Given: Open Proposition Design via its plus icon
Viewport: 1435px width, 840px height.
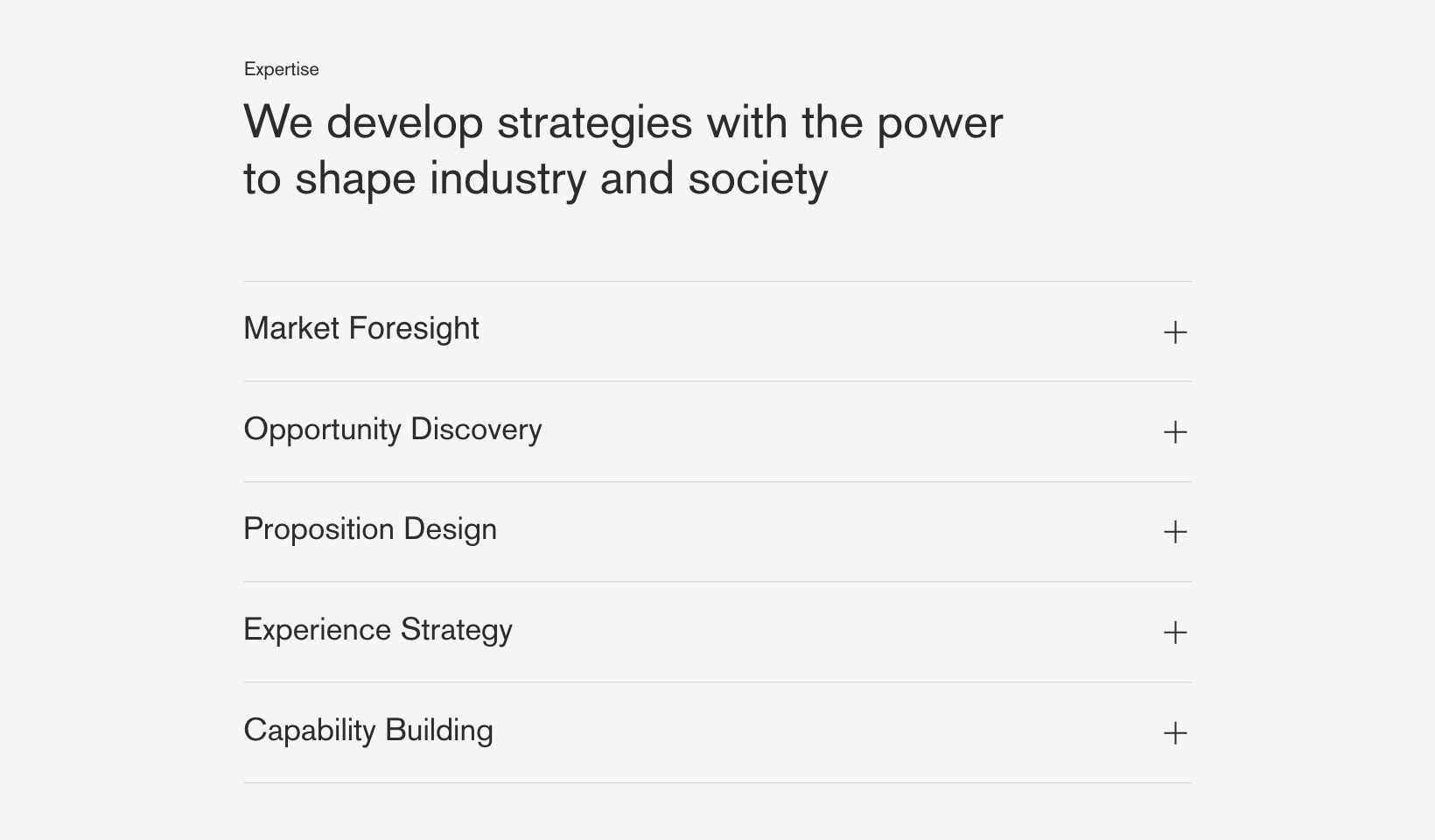Looking at the screenshot, I should coord(1175,531).
